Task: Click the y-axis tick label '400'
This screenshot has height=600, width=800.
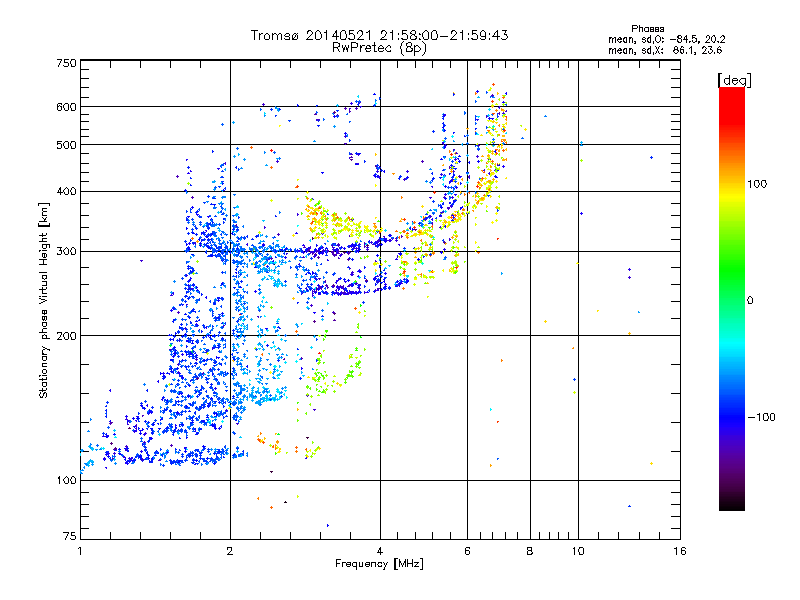Action: (x=66, y=192)
